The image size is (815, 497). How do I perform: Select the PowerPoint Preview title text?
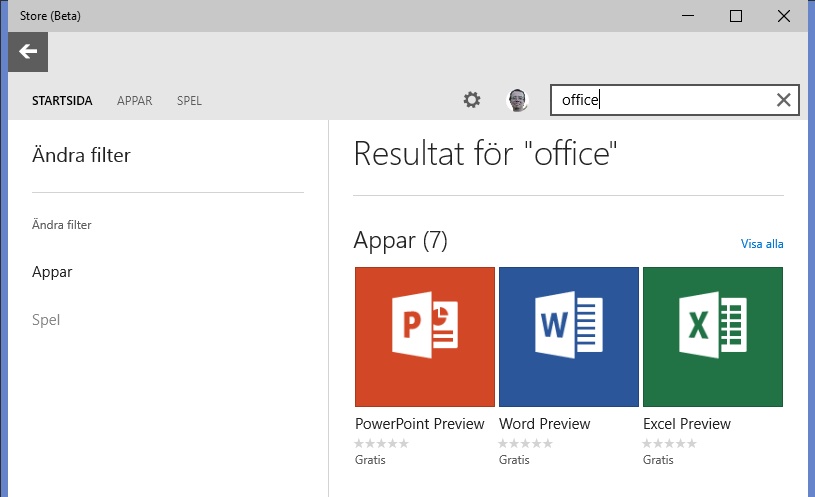point(419,424)
